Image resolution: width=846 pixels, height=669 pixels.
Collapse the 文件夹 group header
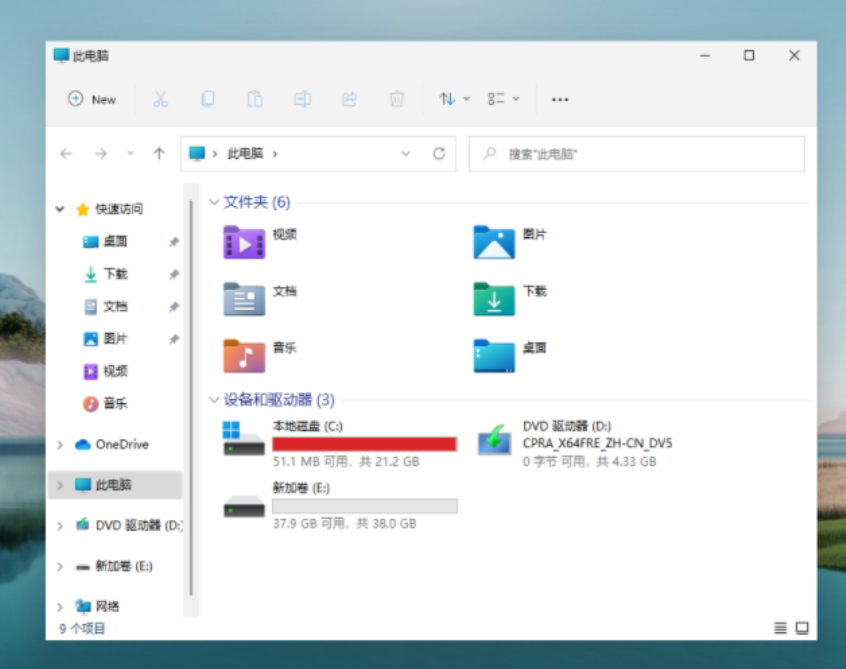pyautogui.click(x=214, y=202)
